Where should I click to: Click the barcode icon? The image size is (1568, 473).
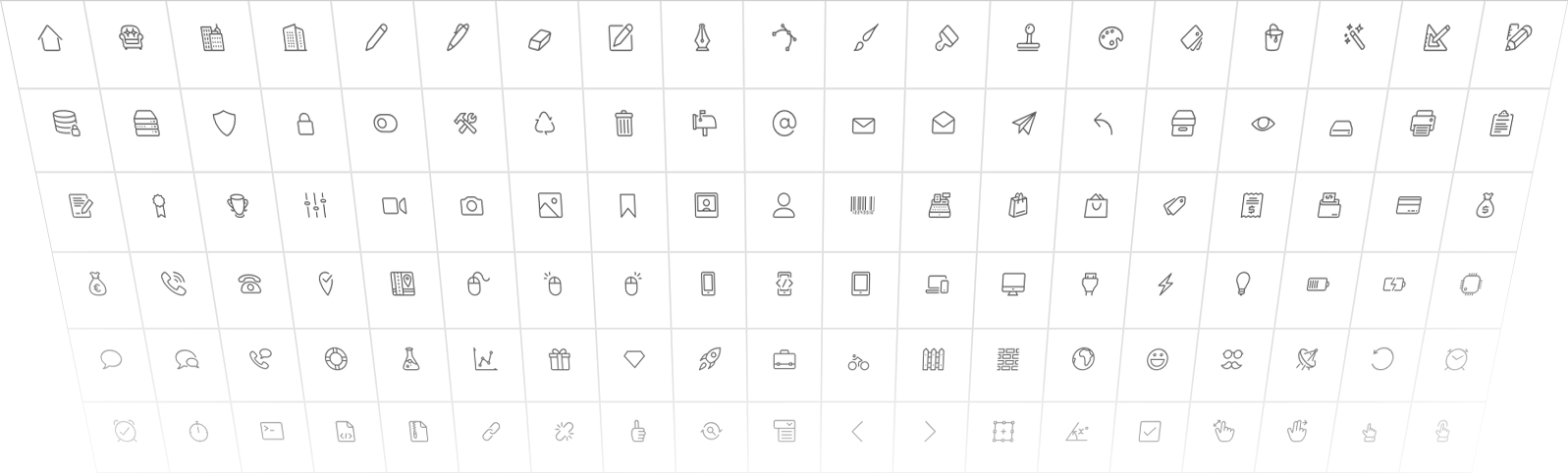tap(862, 205)
